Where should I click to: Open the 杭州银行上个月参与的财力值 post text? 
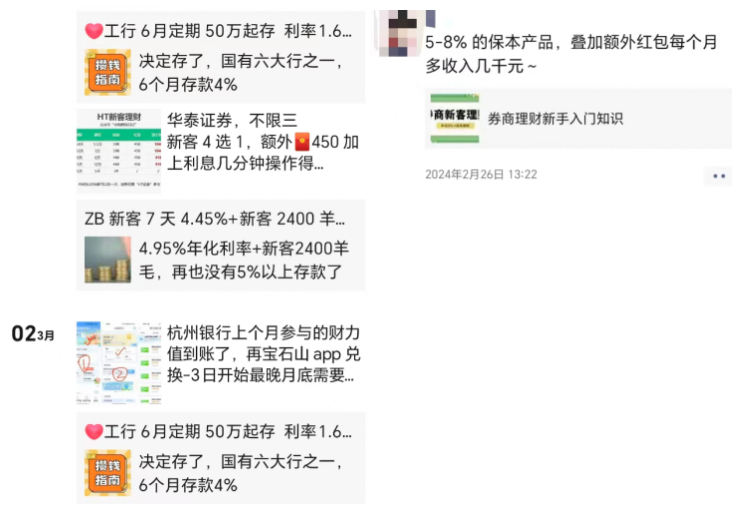click(x=264, y=354)
